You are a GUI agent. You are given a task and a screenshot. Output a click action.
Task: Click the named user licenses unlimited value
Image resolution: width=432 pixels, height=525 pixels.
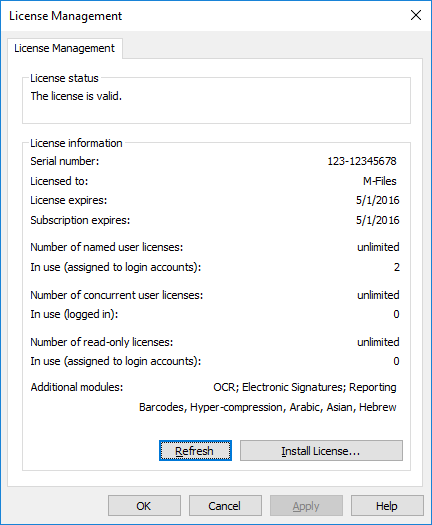click(x=378, y=247)
